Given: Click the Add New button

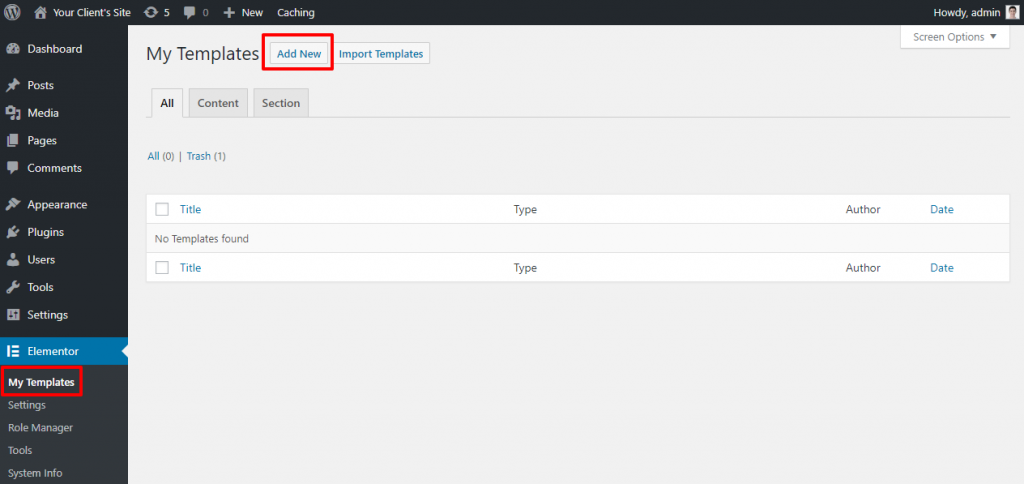Looking at the screenshot, I should pos(299,54).
